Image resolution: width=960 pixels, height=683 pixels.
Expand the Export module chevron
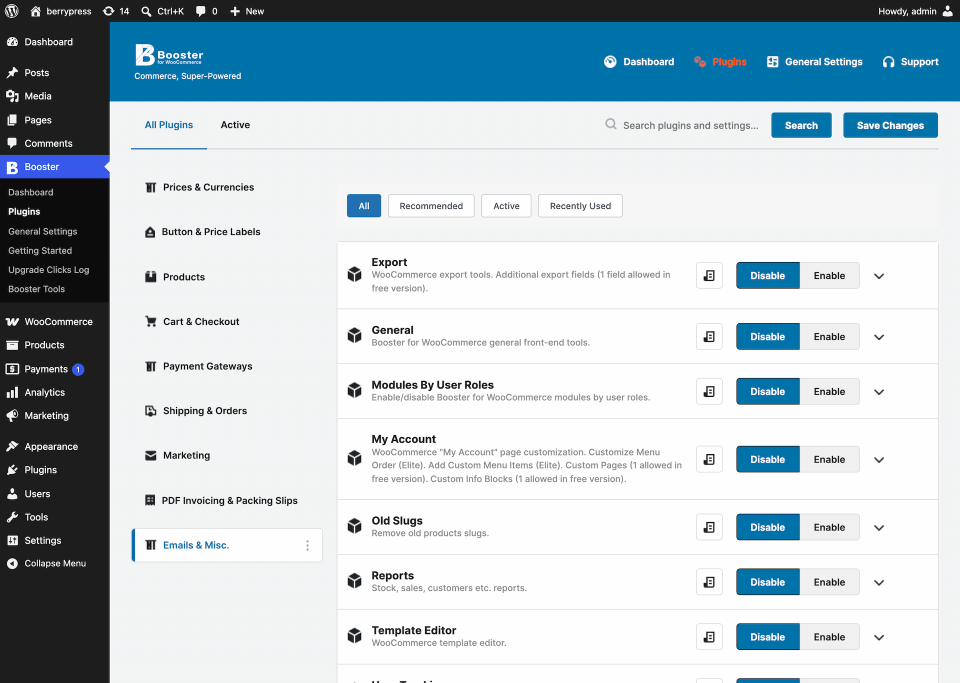tap(879, 276)
